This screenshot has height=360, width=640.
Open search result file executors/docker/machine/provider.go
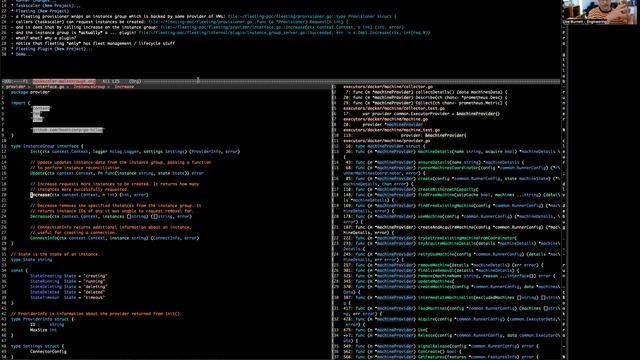click(x=387, y=141)
